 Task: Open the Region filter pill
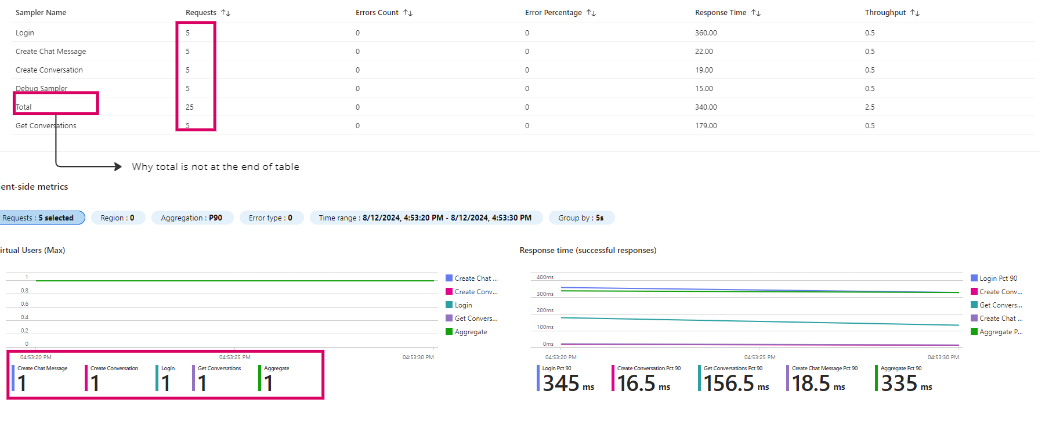[118, 218]
